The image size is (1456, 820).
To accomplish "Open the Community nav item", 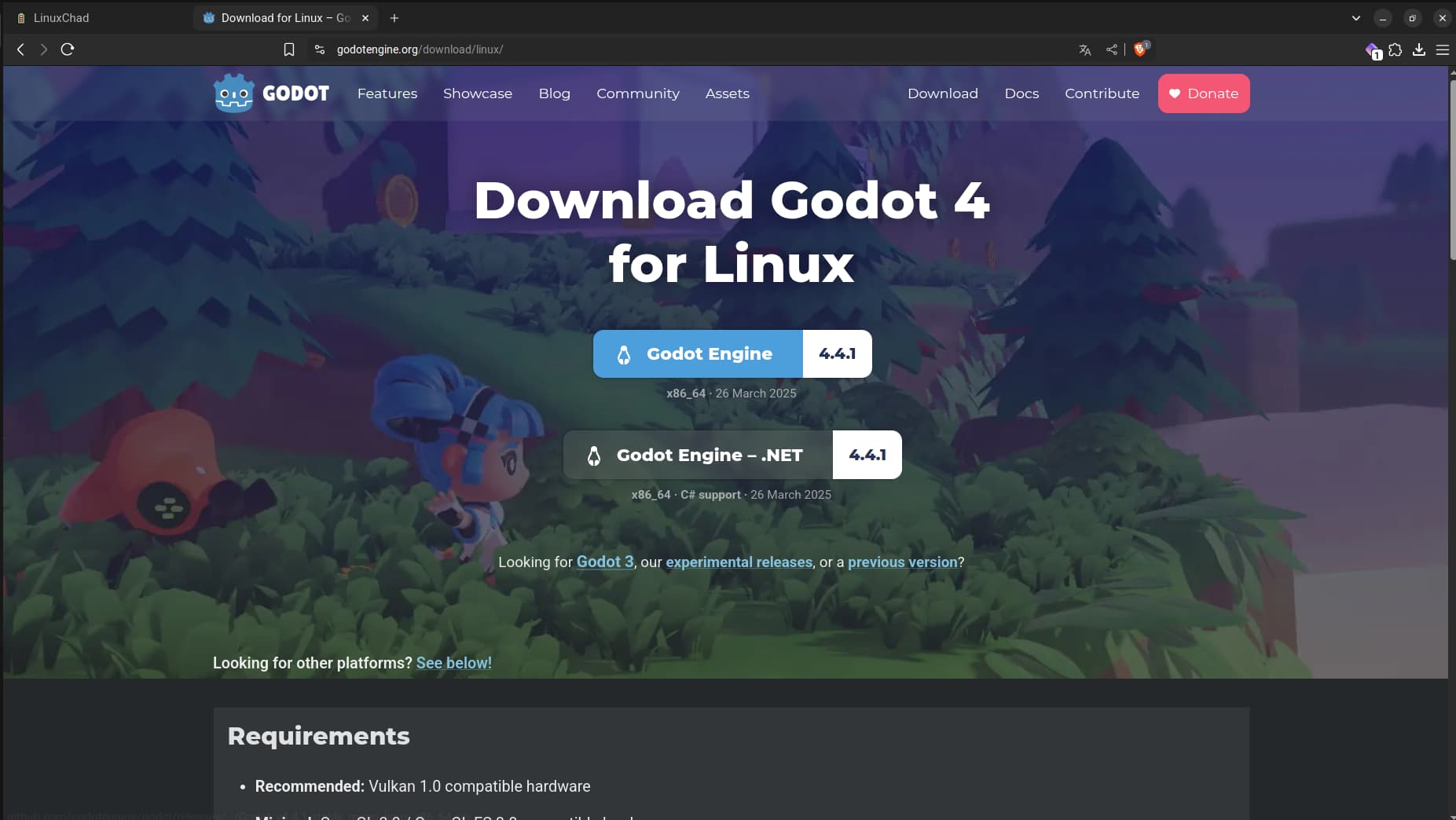I will pyautogui.click(x=638, y=93).
